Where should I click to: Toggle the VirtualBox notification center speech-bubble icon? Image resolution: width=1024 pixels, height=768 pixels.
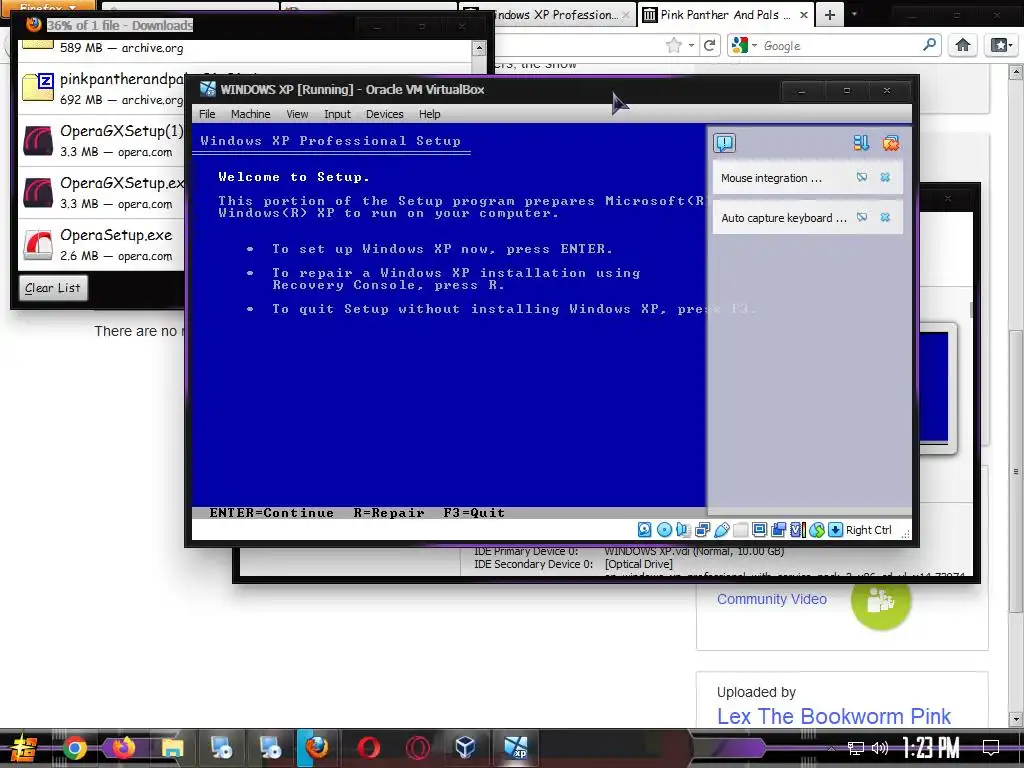coord(724,143)
